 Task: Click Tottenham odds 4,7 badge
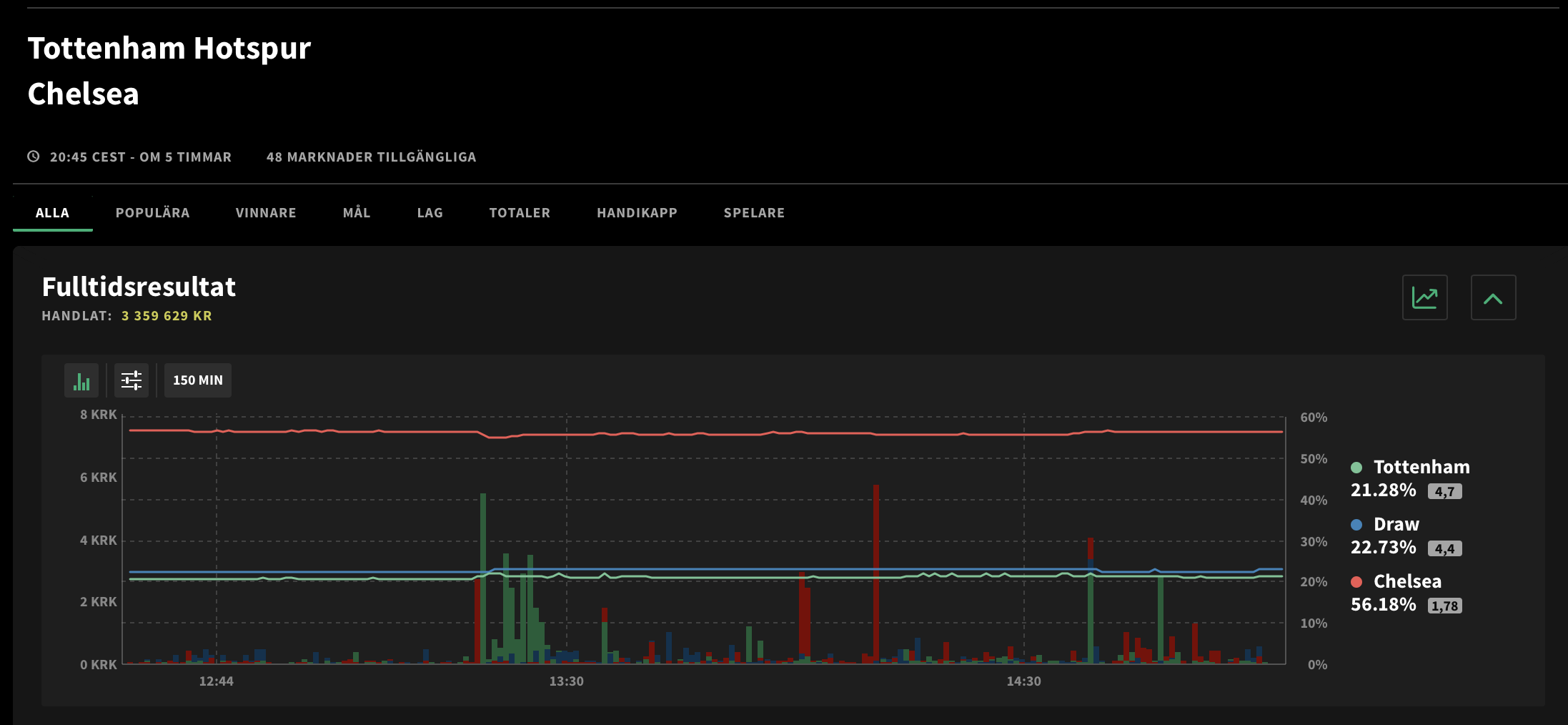pos(1444,491)
